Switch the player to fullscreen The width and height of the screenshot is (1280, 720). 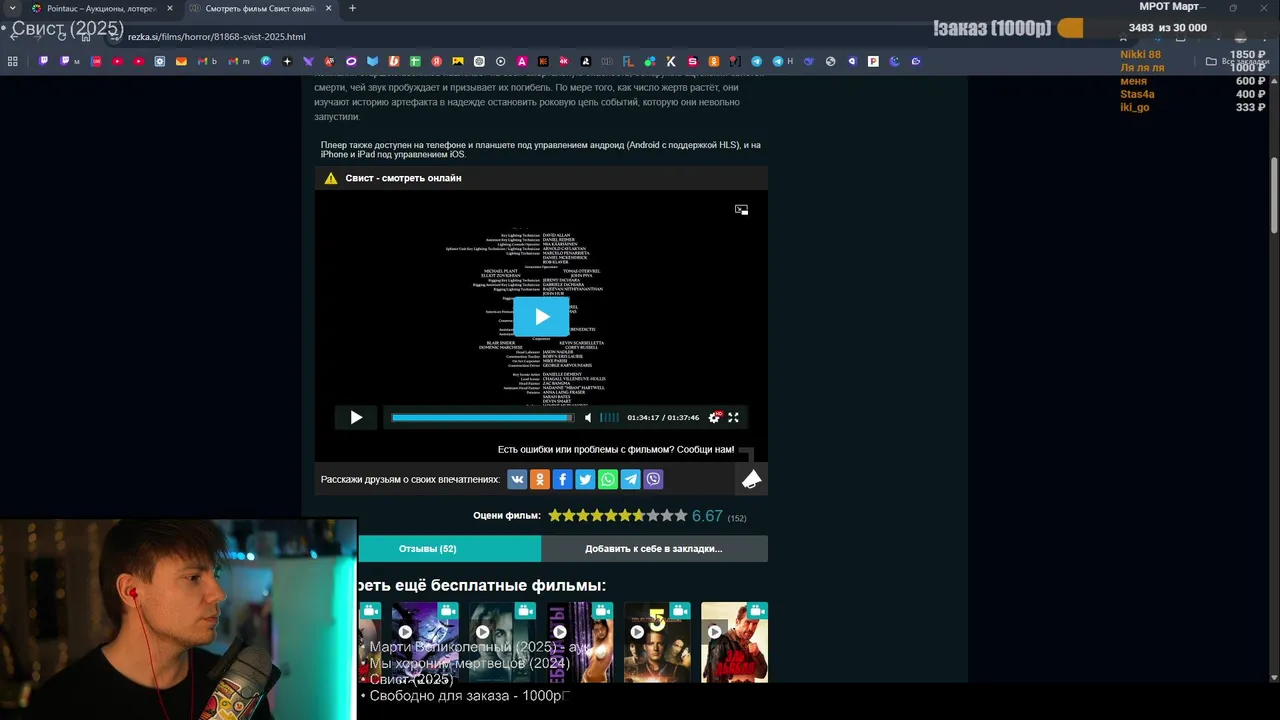coord(733,417)
